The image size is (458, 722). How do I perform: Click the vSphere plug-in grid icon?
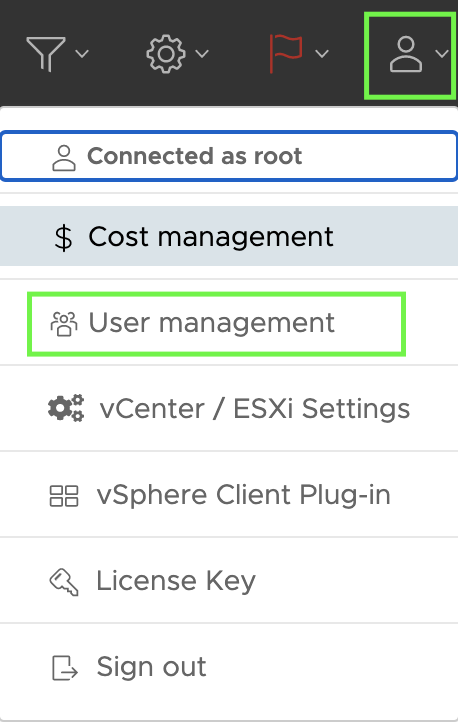coord(64,496)
